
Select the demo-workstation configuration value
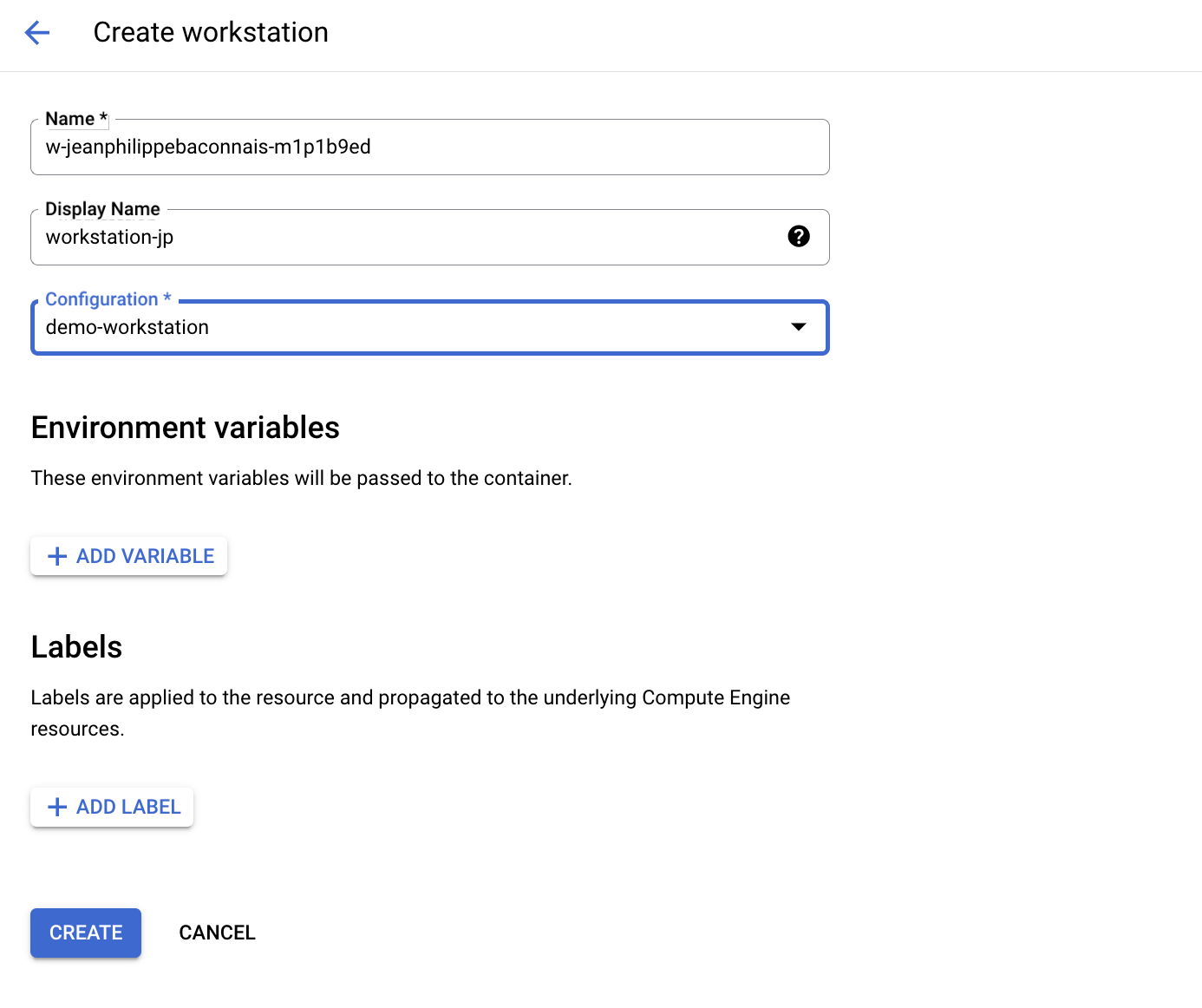click(127, 327)
